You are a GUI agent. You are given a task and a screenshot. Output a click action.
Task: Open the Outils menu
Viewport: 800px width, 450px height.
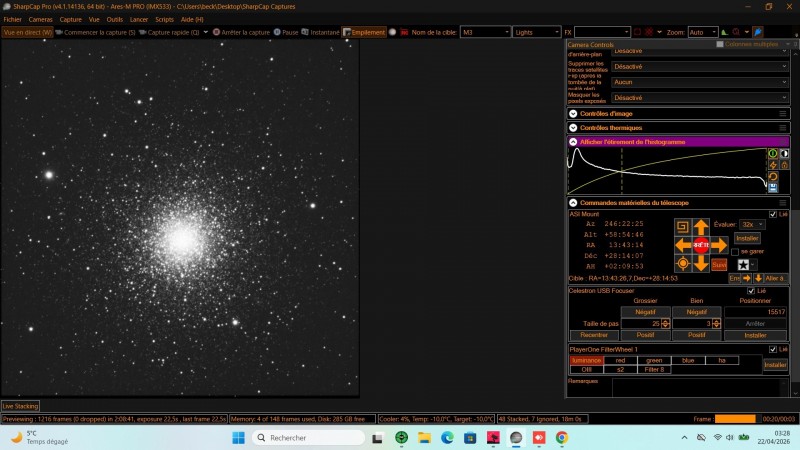pos(115,19)
